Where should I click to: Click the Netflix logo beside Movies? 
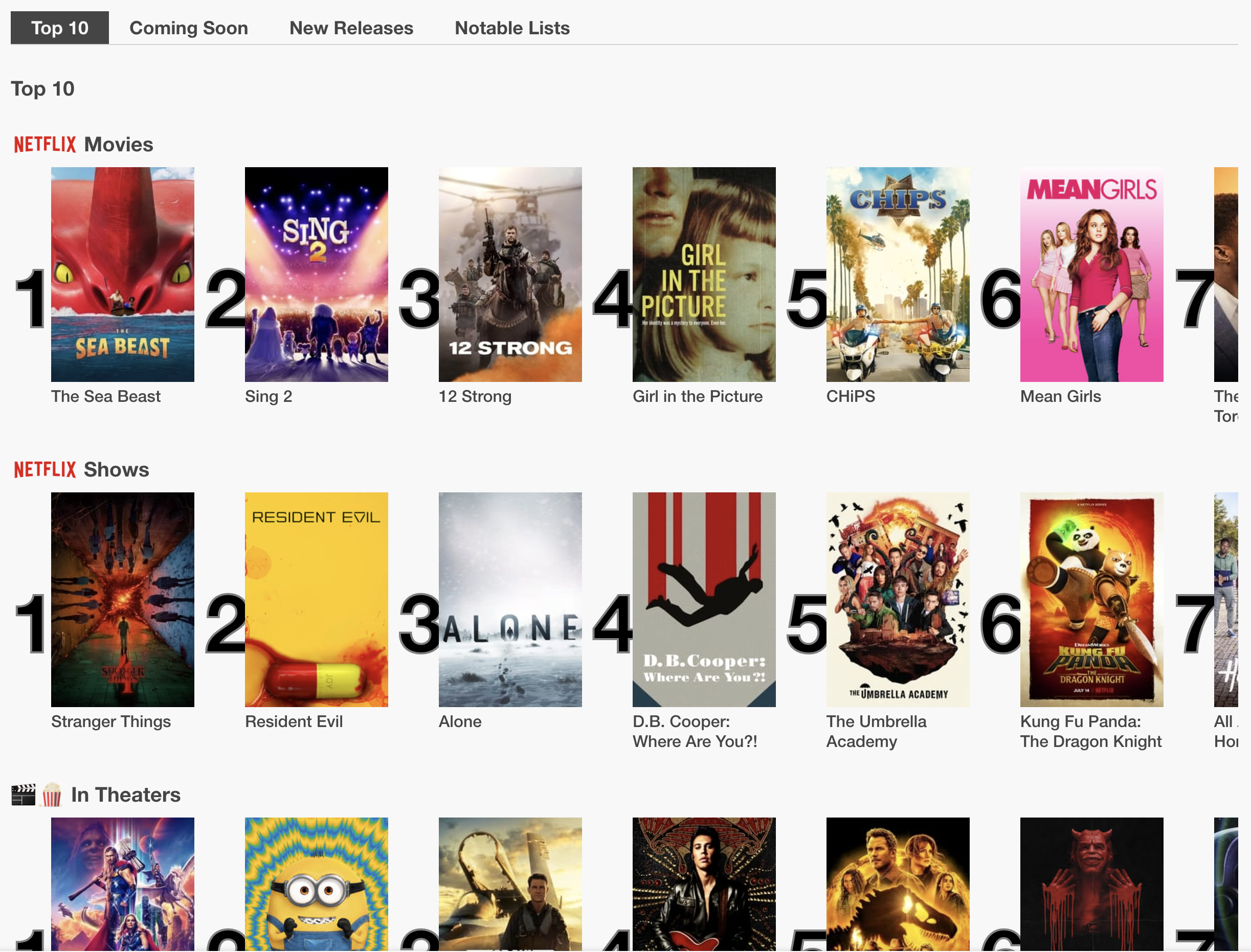pyautogui.click(x=45, y=145)
